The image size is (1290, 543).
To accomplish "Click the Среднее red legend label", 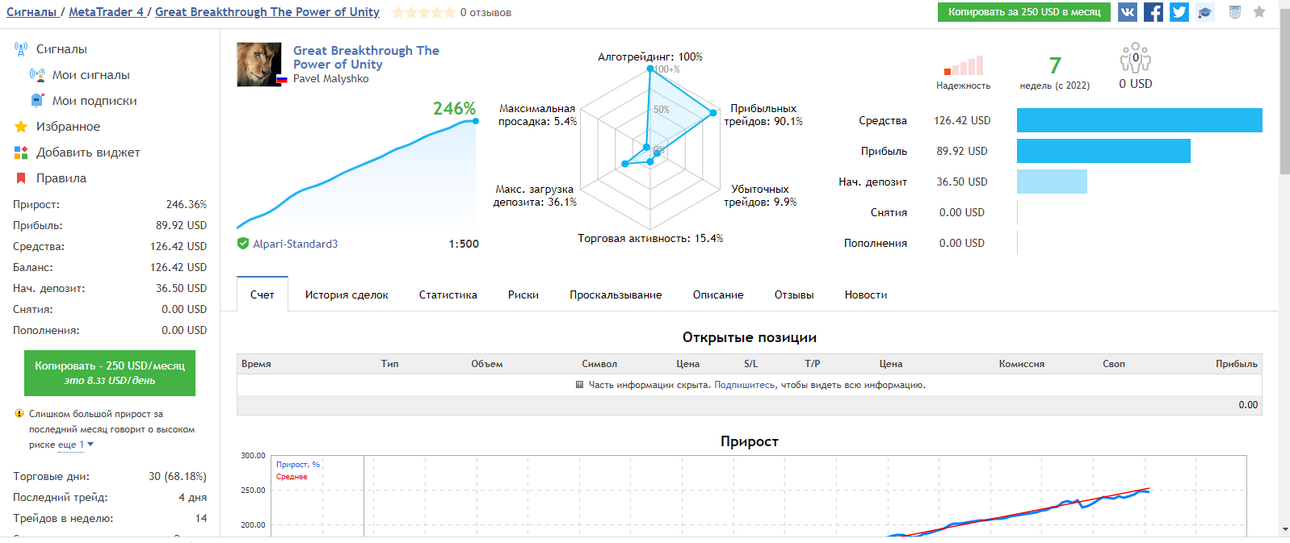I will pyautogui.click(x=291, y=477).
